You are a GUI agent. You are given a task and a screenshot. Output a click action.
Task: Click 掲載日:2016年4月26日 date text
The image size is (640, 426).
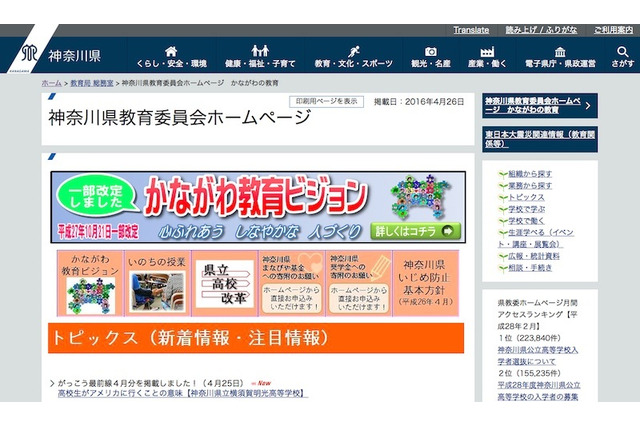tap(419, 102)
